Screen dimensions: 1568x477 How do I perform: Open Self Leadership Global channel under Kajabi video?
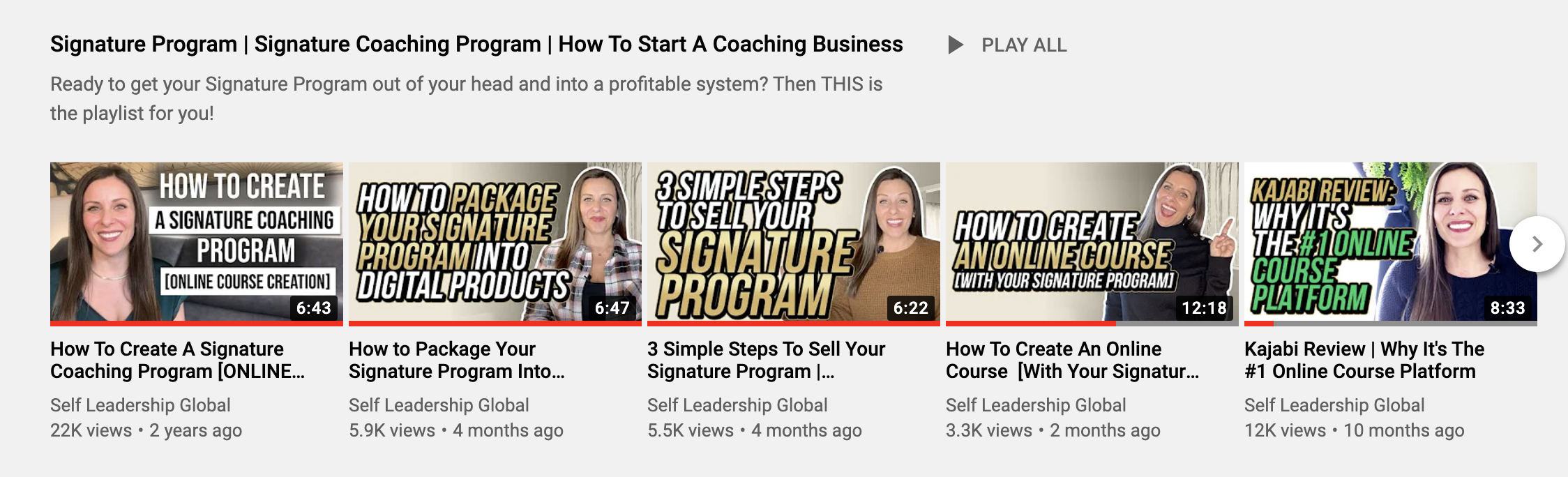click(1334, 405)
